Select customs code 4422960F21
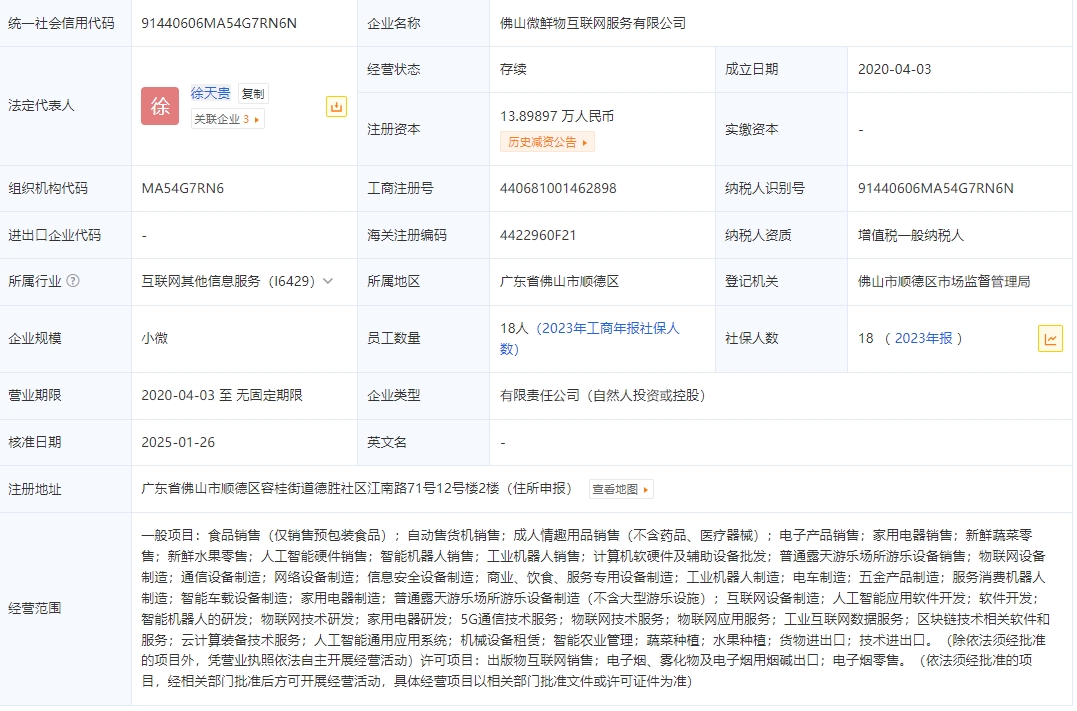 (x=538, y=235)
